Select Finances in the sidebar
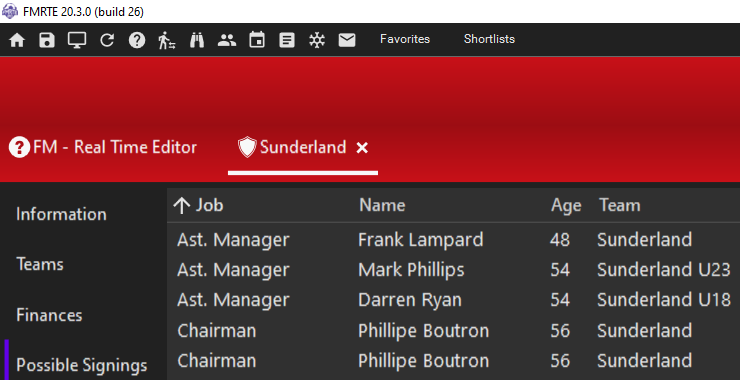 coord(49,315)
